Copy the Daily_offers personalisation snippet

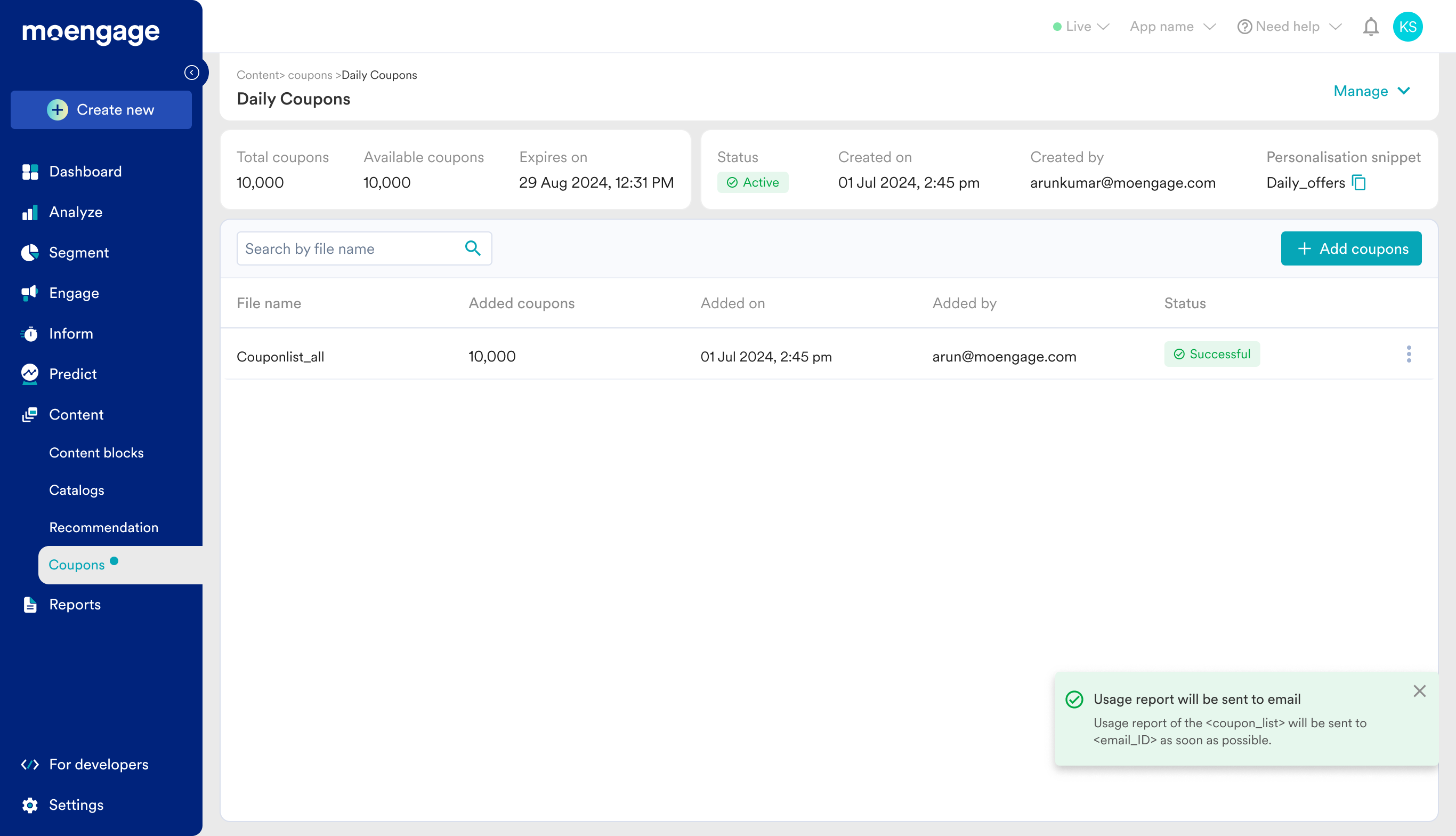pyautogui.click(x=1358, y=182)
